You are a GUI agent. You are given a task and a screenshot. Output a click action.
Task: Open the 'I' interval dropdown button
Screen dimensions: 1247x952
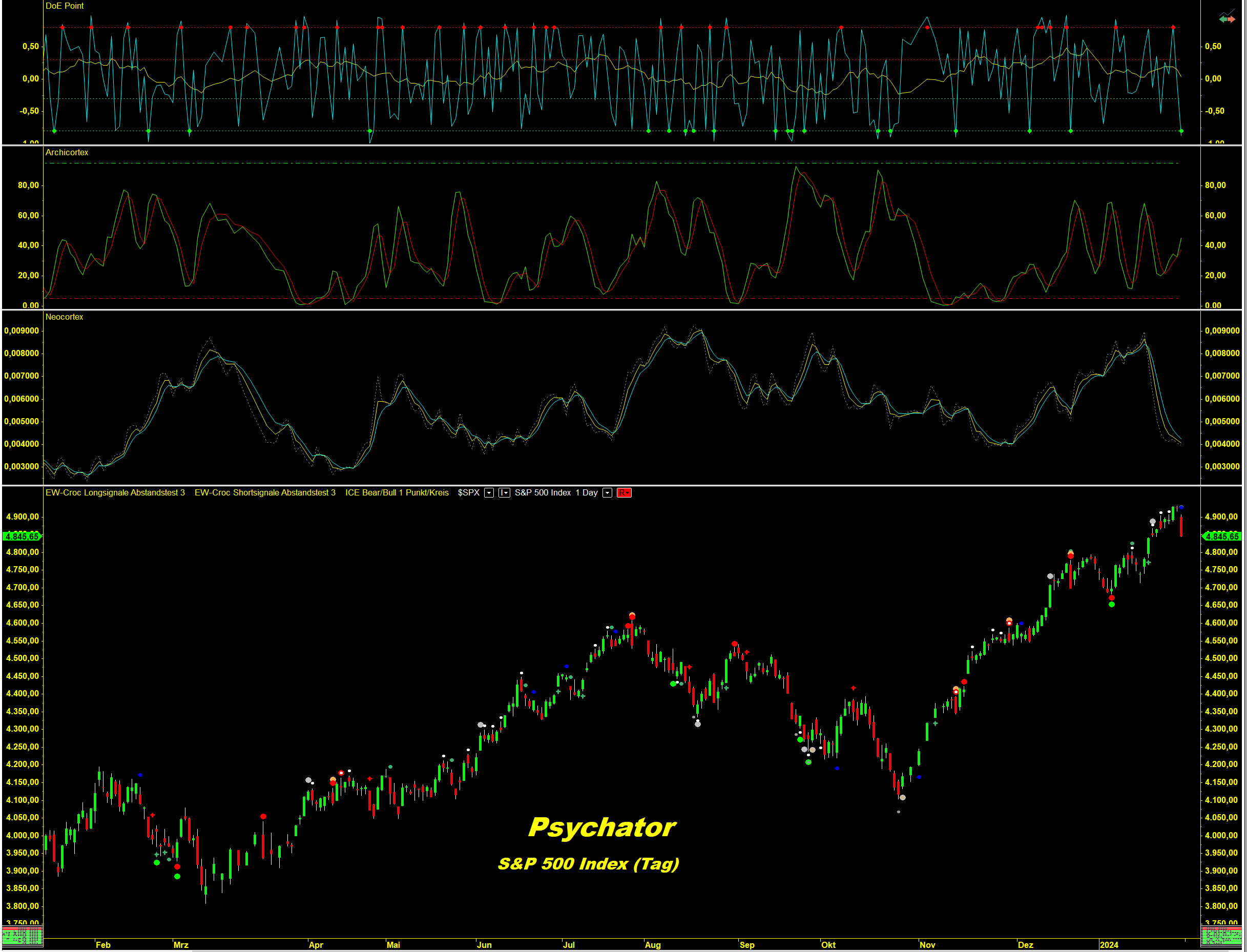tap(504, 493)
